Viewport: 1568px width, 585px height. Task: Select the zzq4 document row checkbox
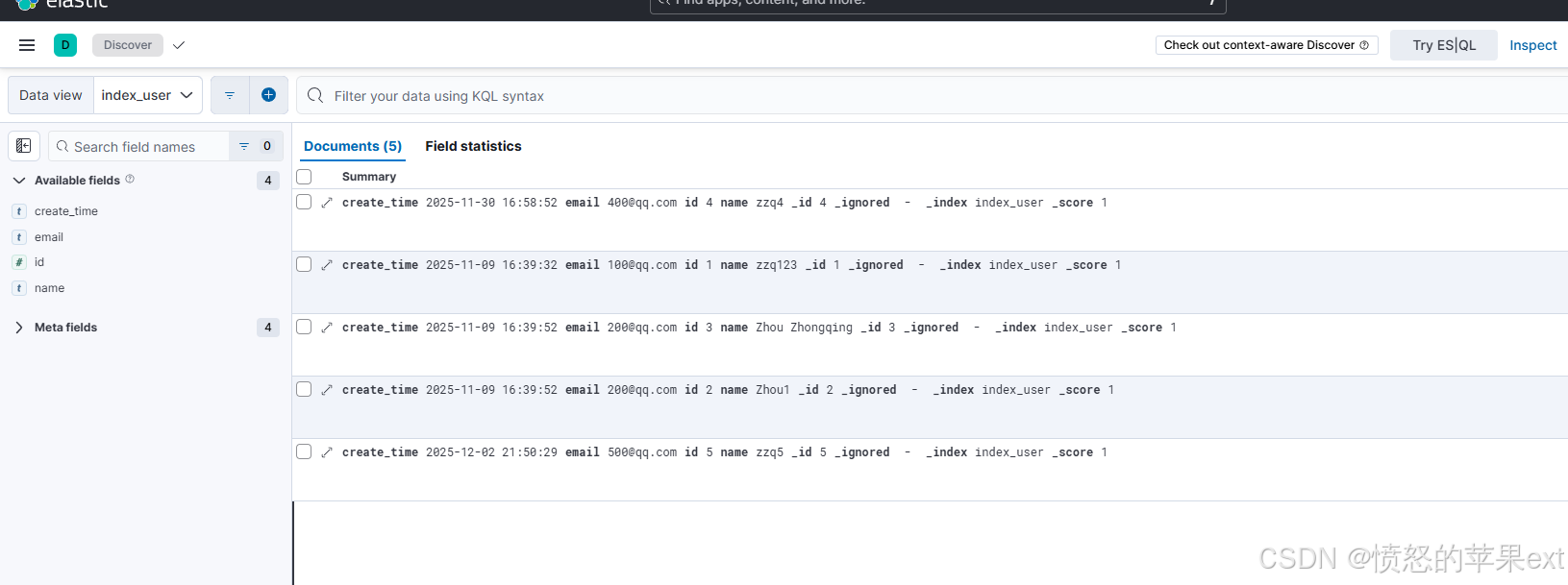[x=304, y=202]
